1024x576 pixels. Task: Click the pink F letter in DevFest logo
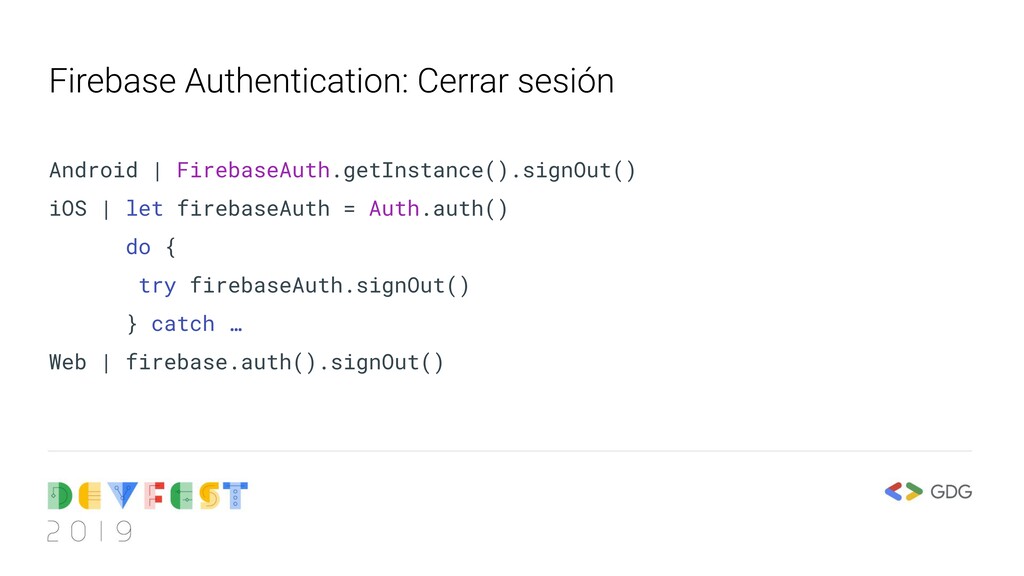[x=152, y=496]
